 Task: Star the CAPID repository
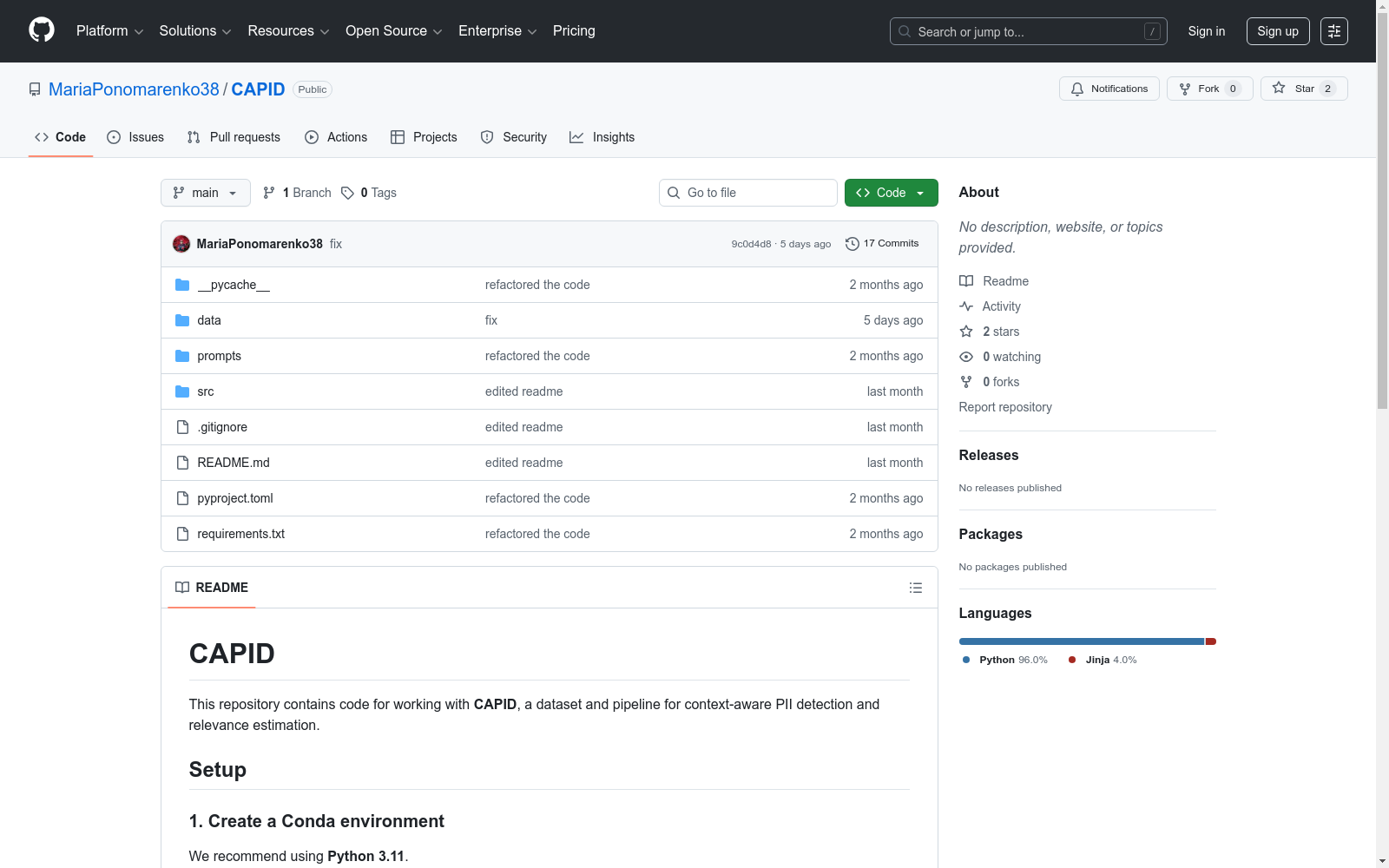[x=1304, y=89]
